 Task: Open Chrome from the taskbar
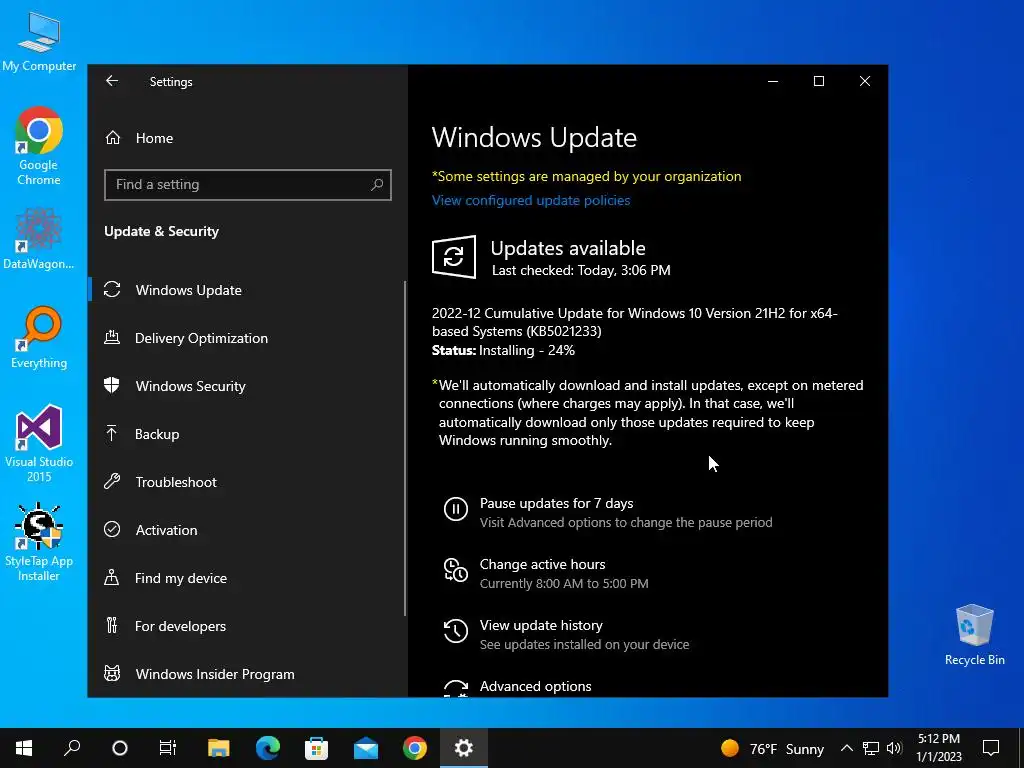(x=415, y=748)
